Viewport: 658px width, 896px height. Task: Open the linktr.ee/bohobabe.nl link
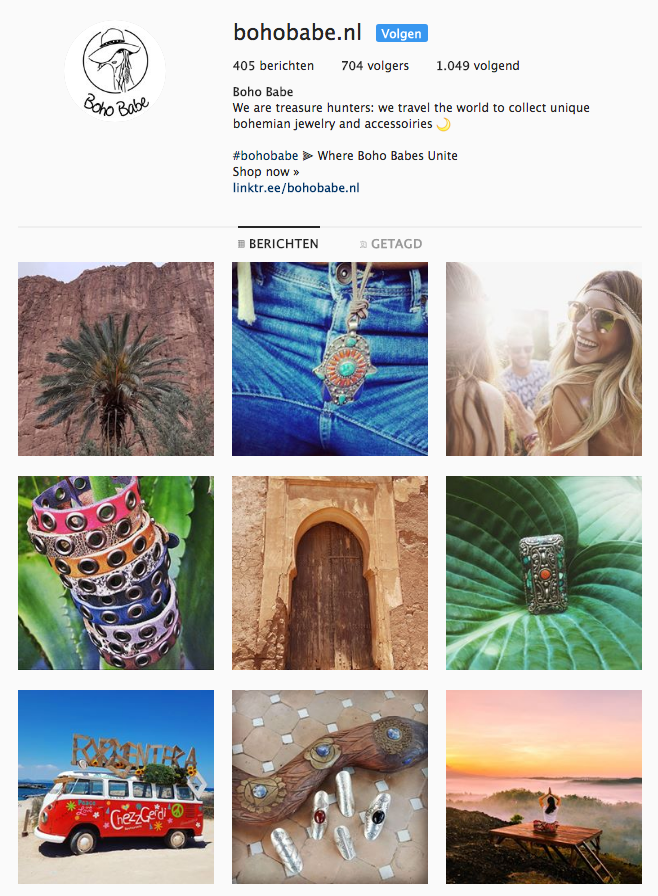click(x=296, y=187)
